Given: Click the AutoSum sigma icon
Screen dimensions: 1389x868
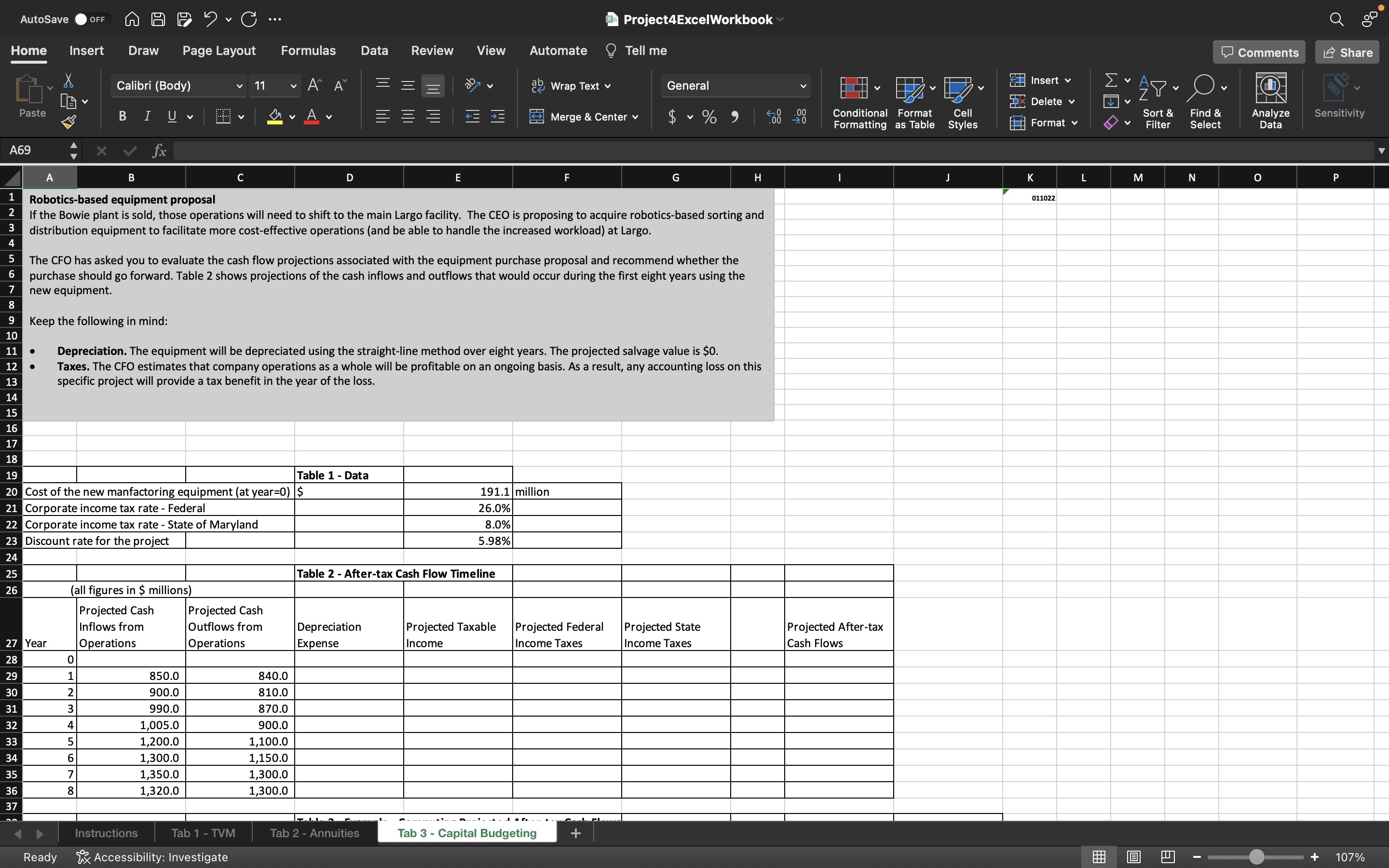Looking at the screenshot, I should pyautogui.click(x=1111, y=81).
